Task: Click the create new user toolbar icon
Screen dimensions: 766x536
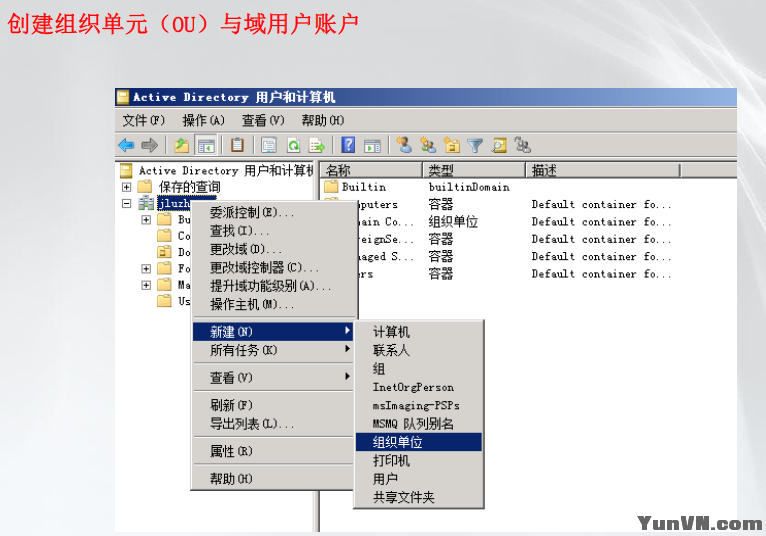Action: tap(404, 145)
